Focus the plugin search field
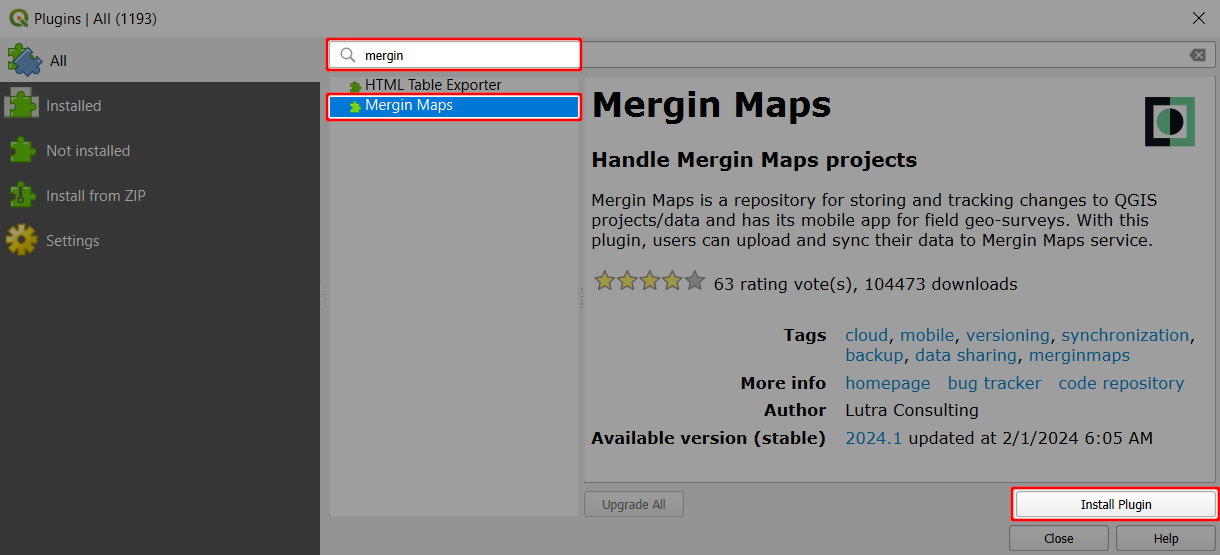Image resolution: width=1220 pixels, height=555 pixels. [770, 55]
